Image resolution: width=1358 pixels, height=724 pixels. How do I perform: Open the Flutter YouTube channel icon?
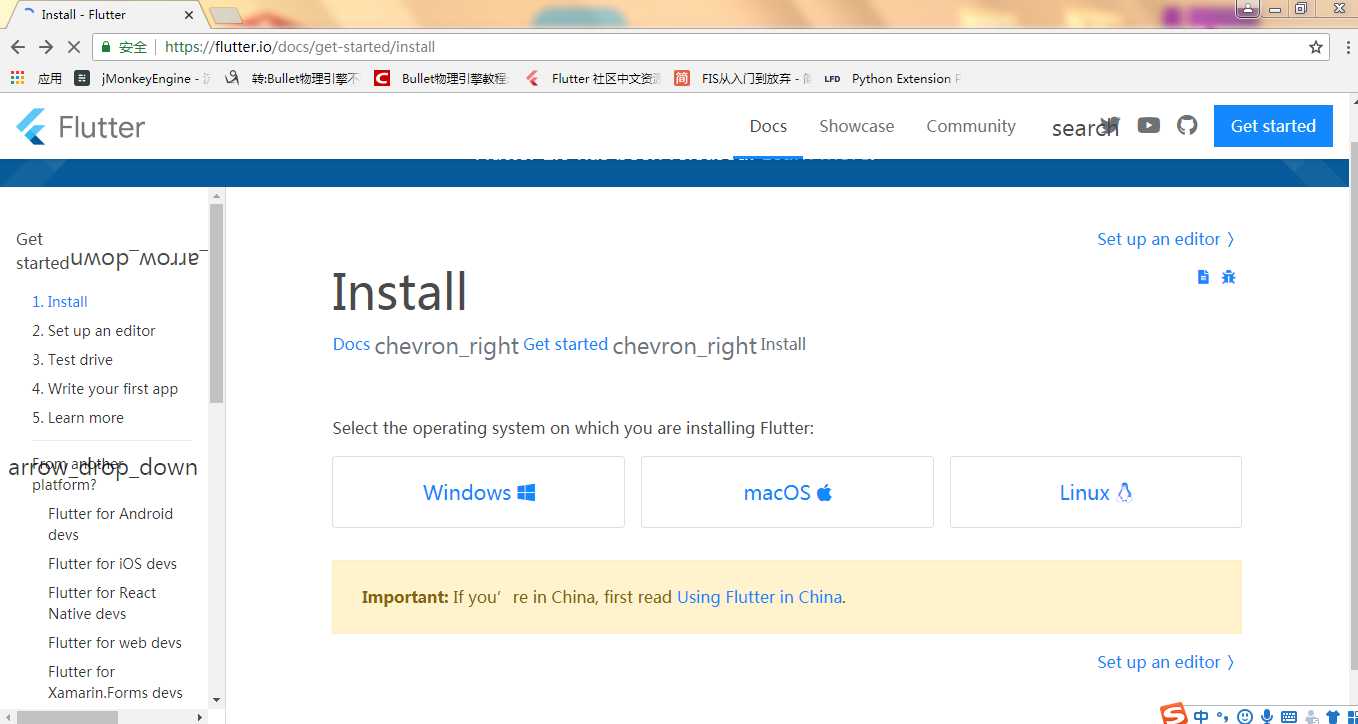(x=1149, y=125)
